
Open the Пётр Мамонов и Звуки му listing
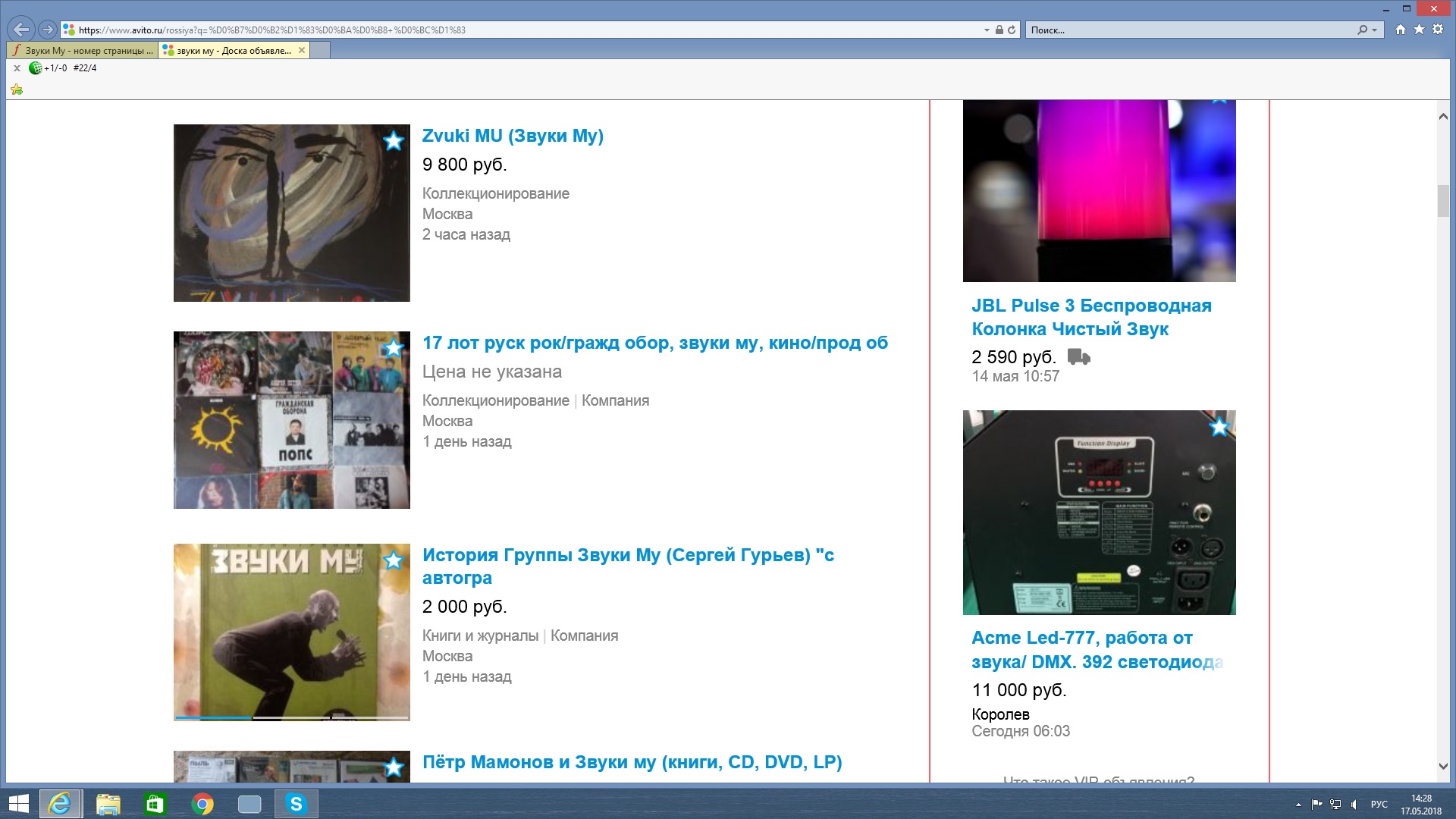pyautogui.click(x=632, y=762)
